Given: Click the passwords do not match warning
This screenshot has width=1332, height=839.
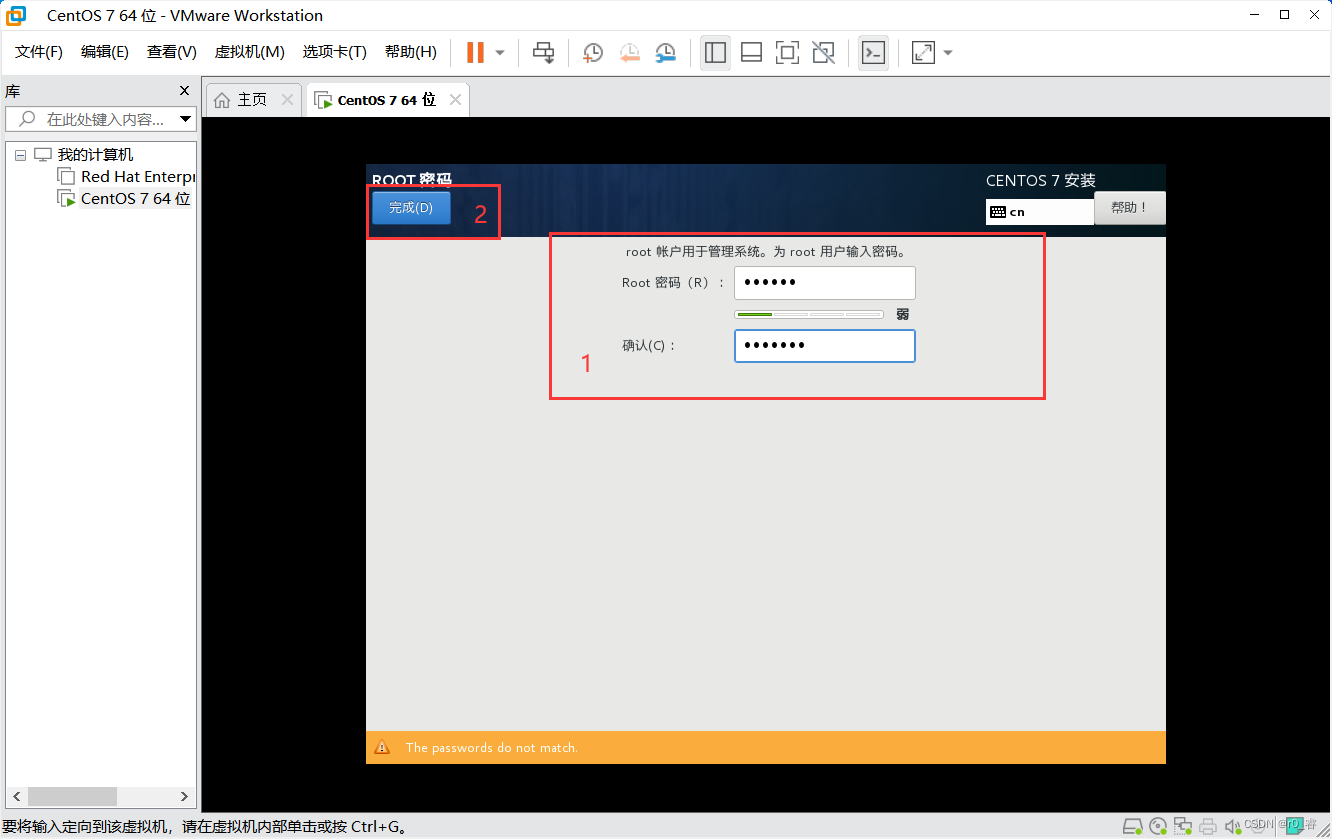Looking at the screenshot, I should [x=492, y=748].
